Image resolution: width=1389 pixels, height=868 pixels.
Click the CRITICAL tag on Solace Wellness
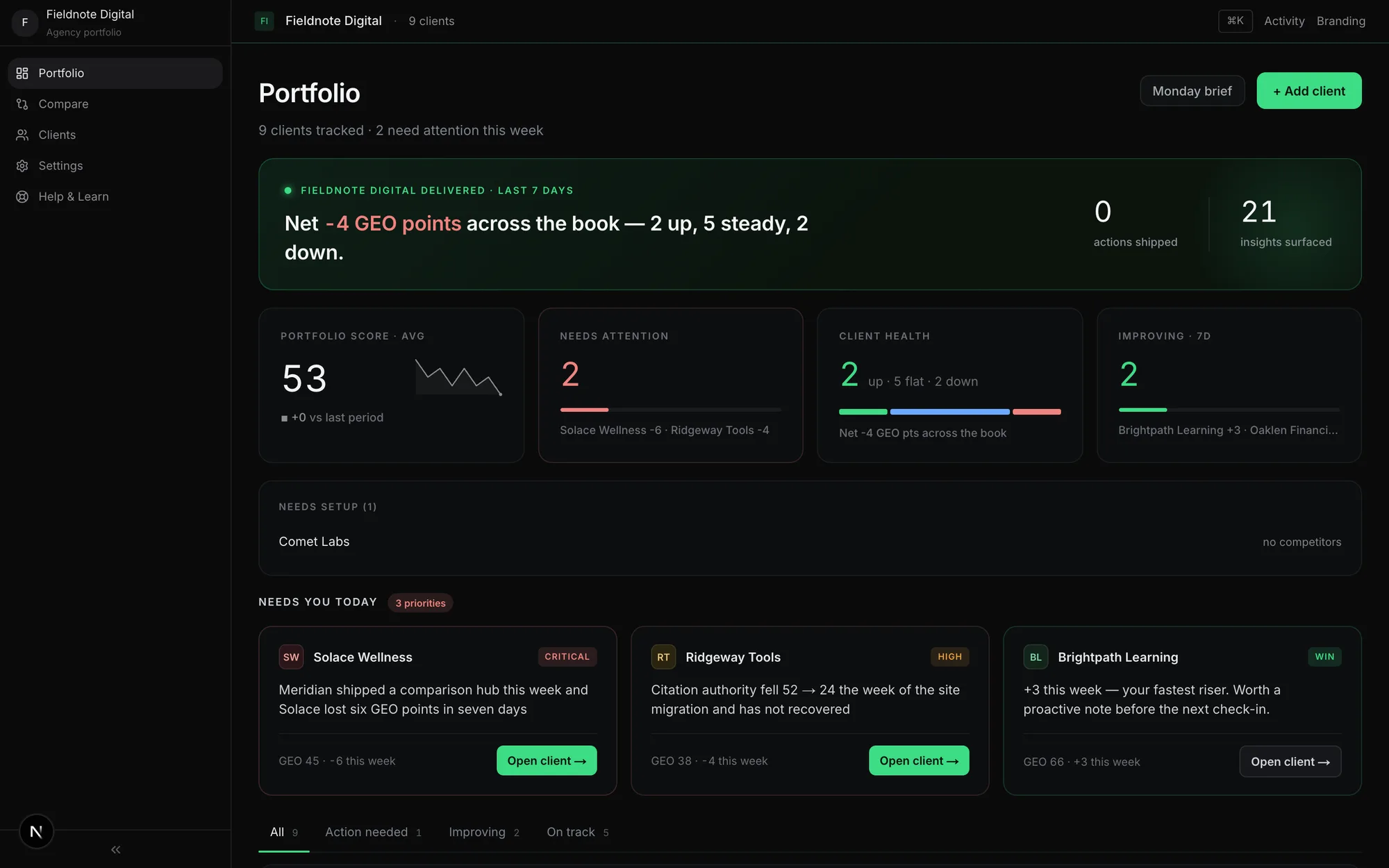click(567, 657)
